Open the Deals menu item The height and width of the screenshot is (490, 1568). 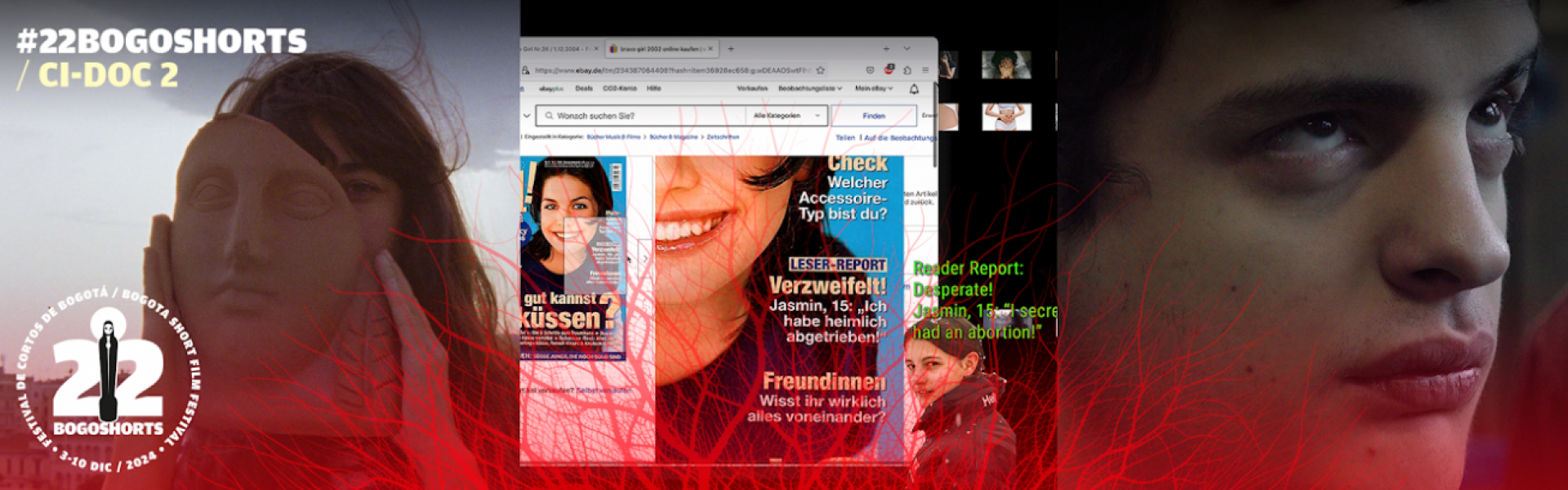584,88
